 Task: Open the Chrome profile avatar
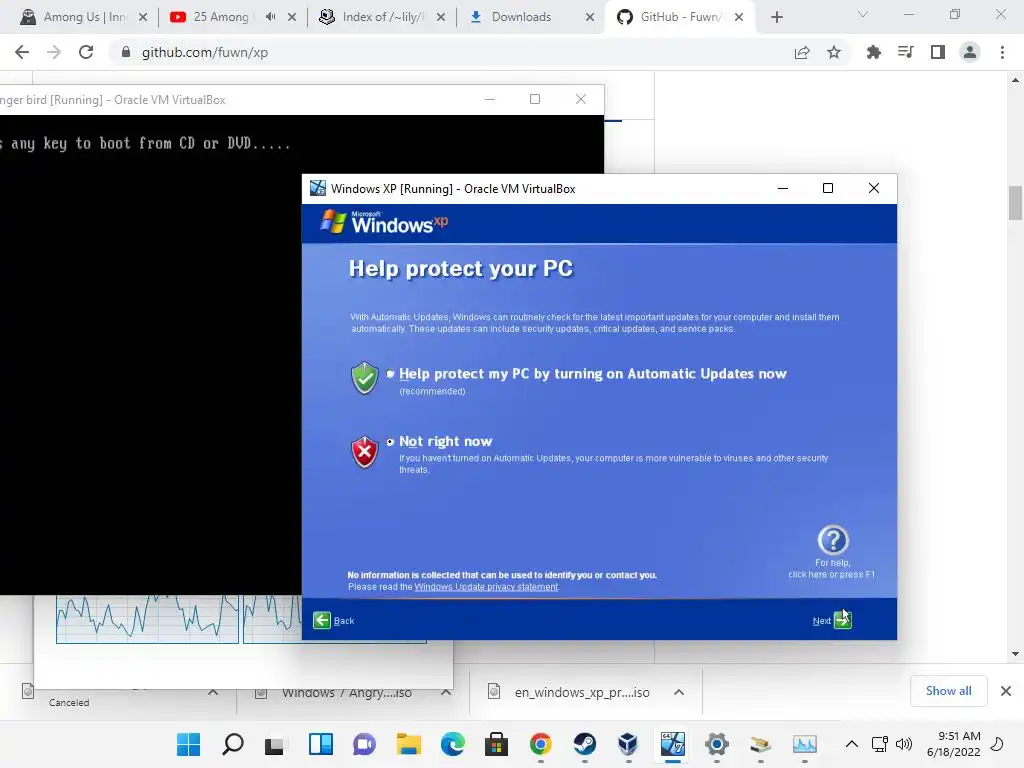tap(970, 52)
